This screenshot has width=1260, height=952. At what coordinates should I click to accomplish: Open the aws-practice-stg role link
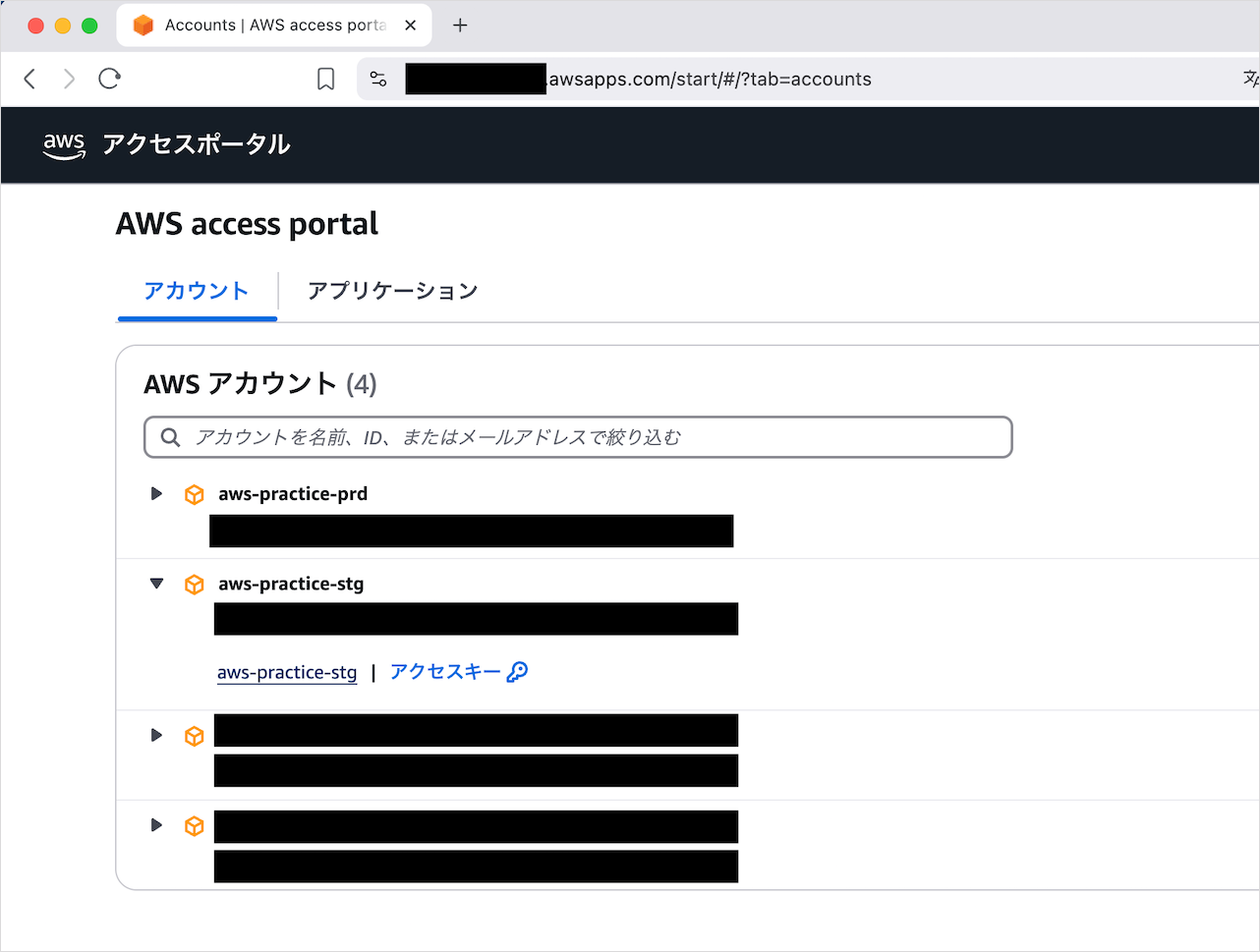287,673
